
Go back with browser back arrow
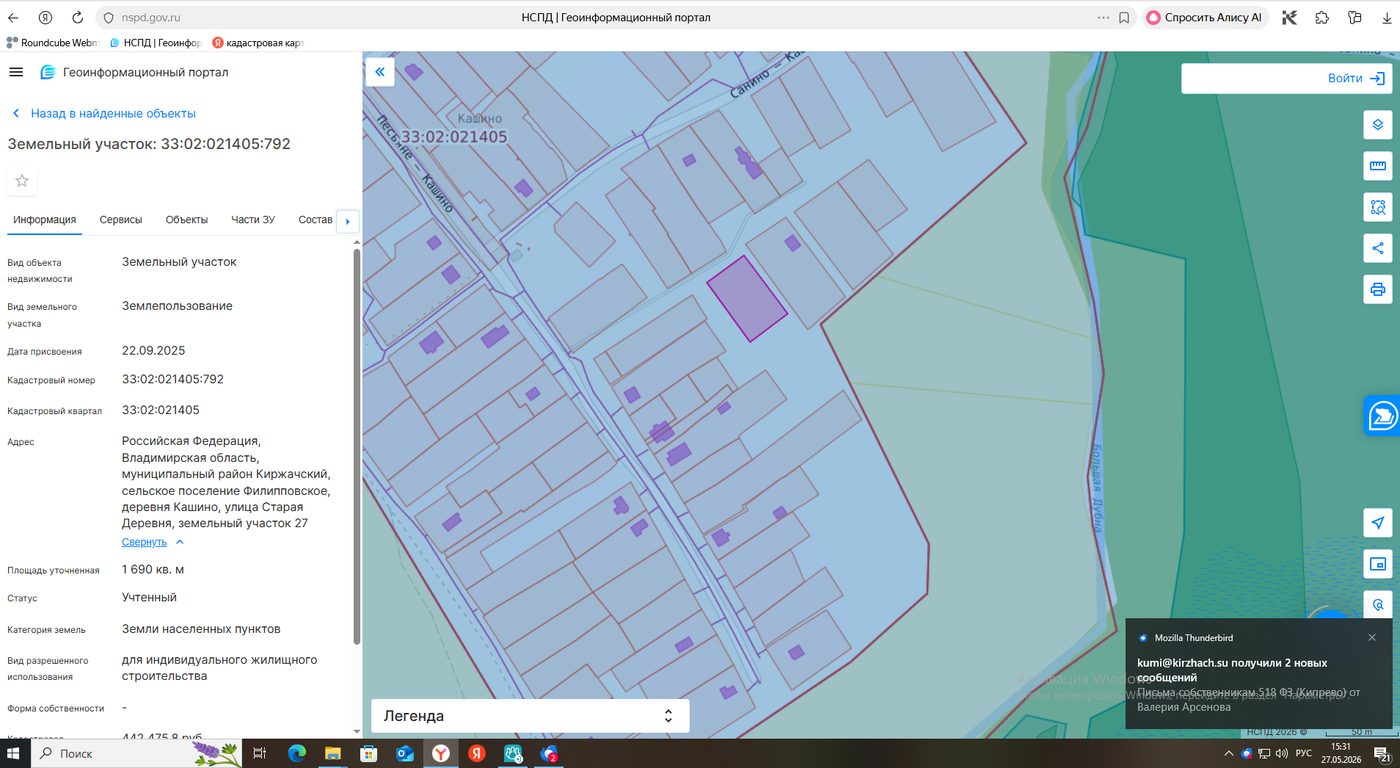tap(15, 18)
